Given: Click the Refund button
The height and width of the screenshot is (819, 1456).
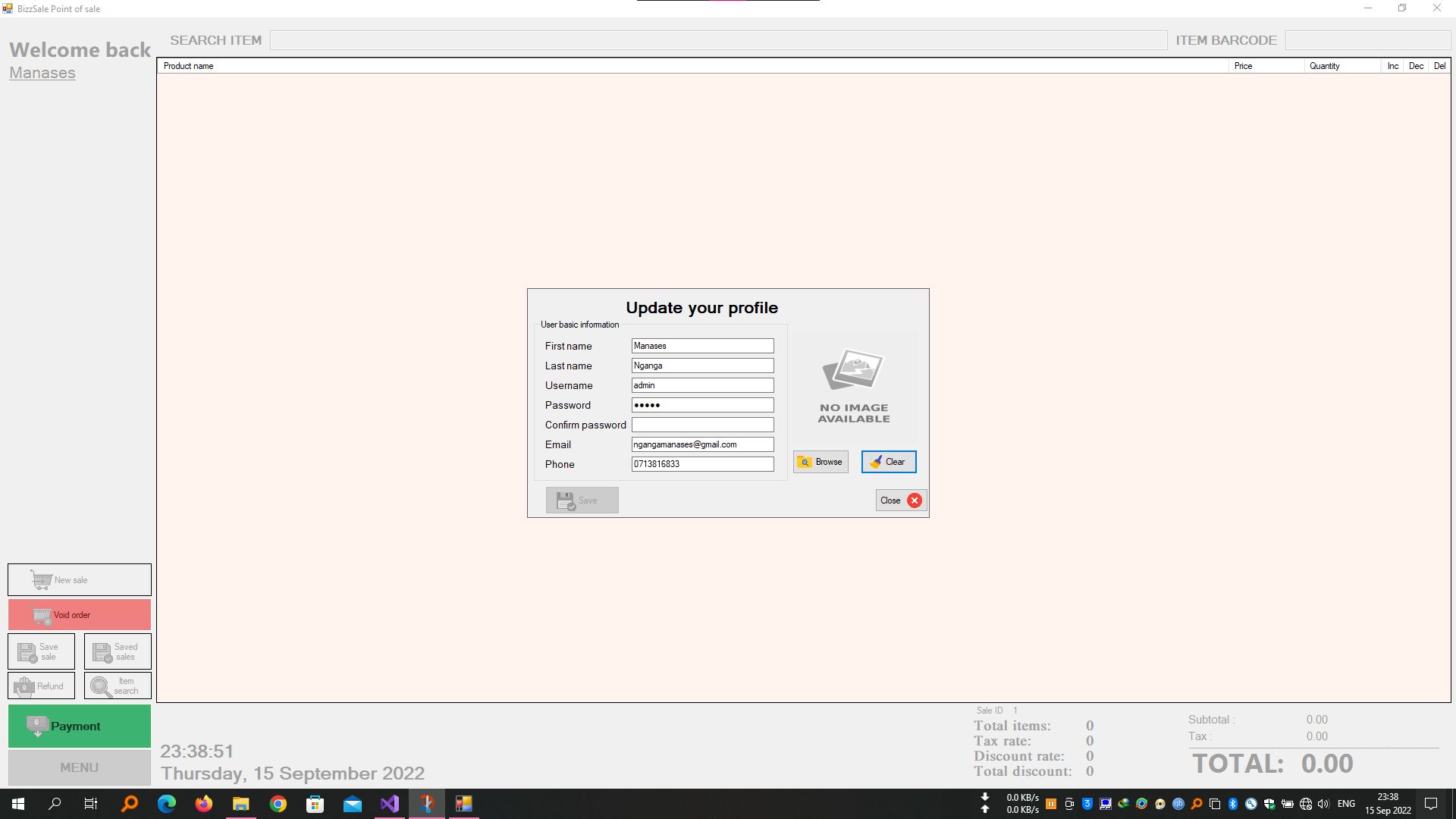Looking at the screenshot, I should (41, 686).
